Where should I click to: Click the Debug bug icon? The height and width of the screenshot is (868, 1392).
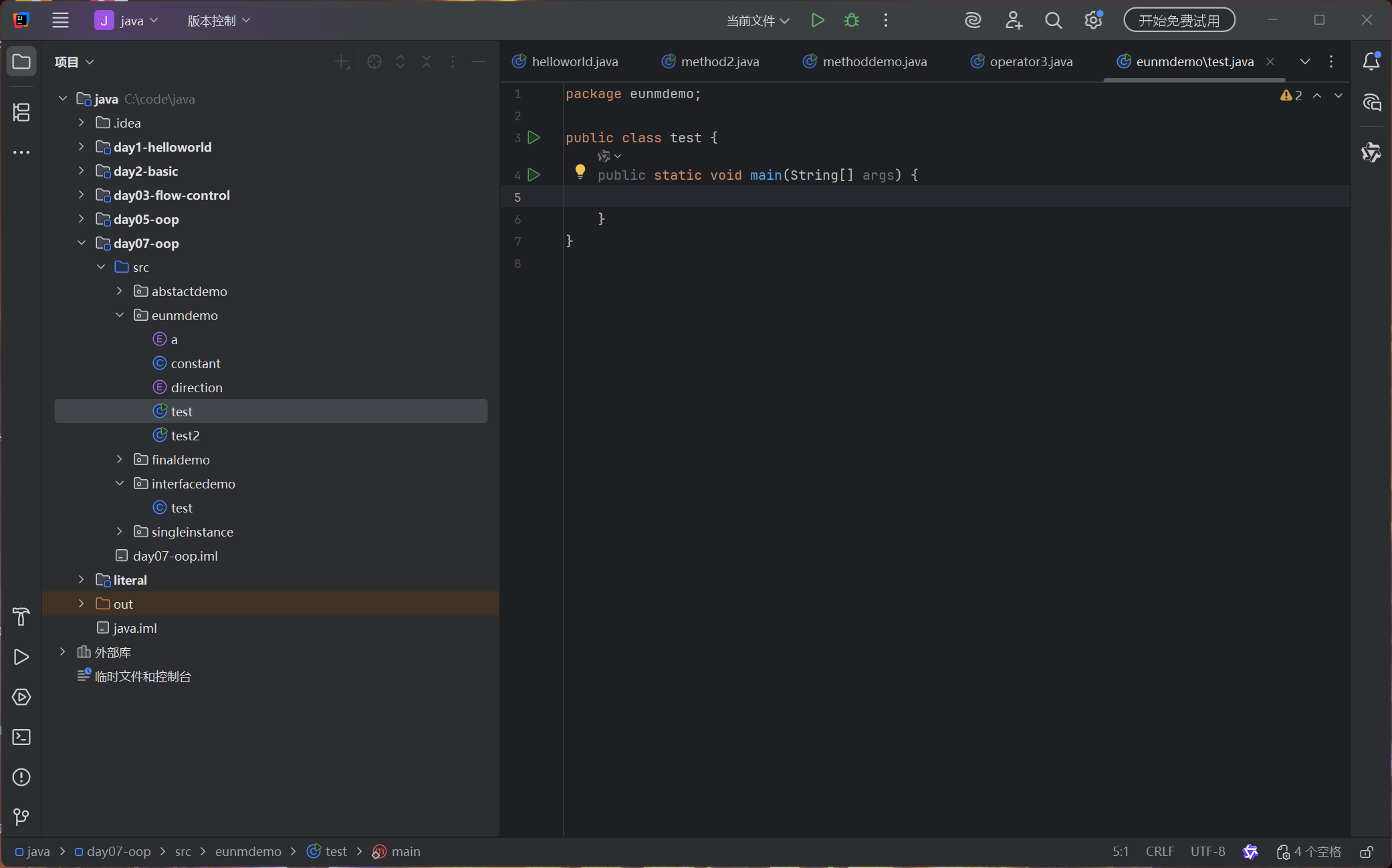[851, 21]
